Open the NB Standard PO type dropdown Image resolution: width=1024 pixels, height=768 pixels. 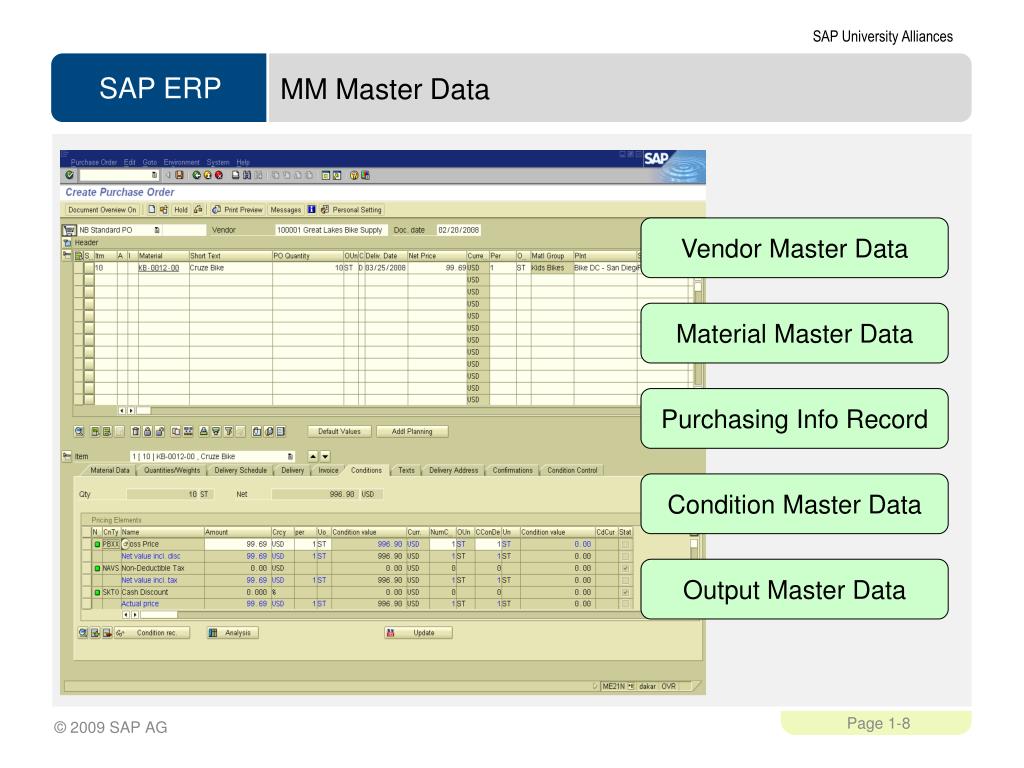point(157,231)
